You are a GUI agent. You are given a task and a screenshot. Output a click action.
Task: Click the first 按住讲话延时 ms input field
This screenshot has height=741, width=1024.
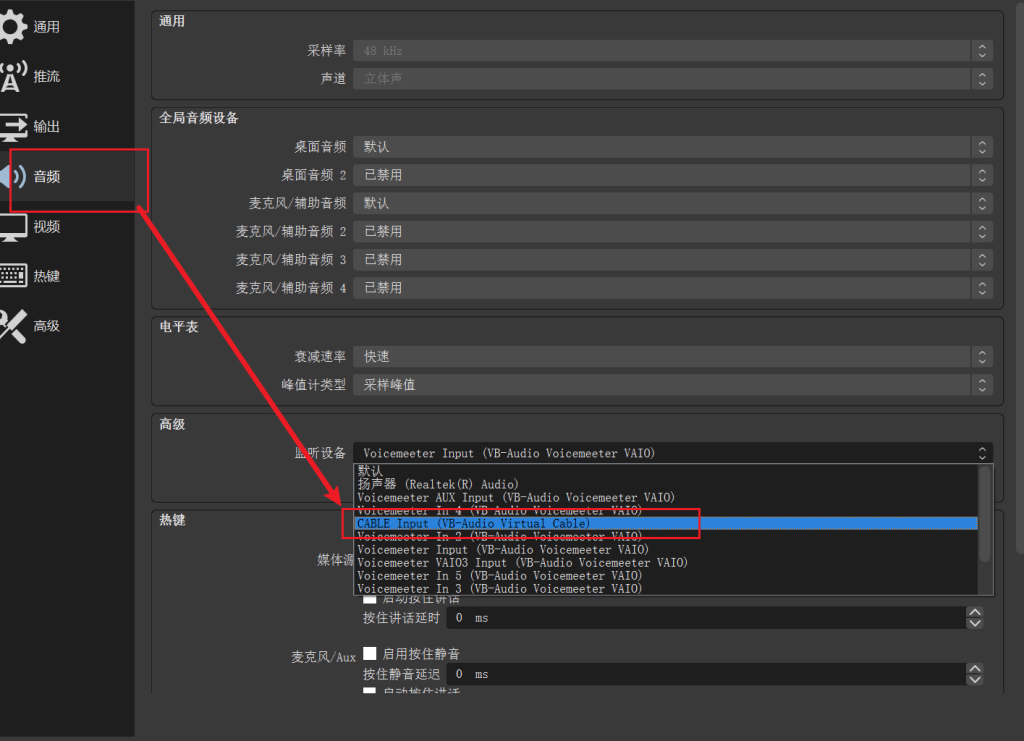pos(705,618)
